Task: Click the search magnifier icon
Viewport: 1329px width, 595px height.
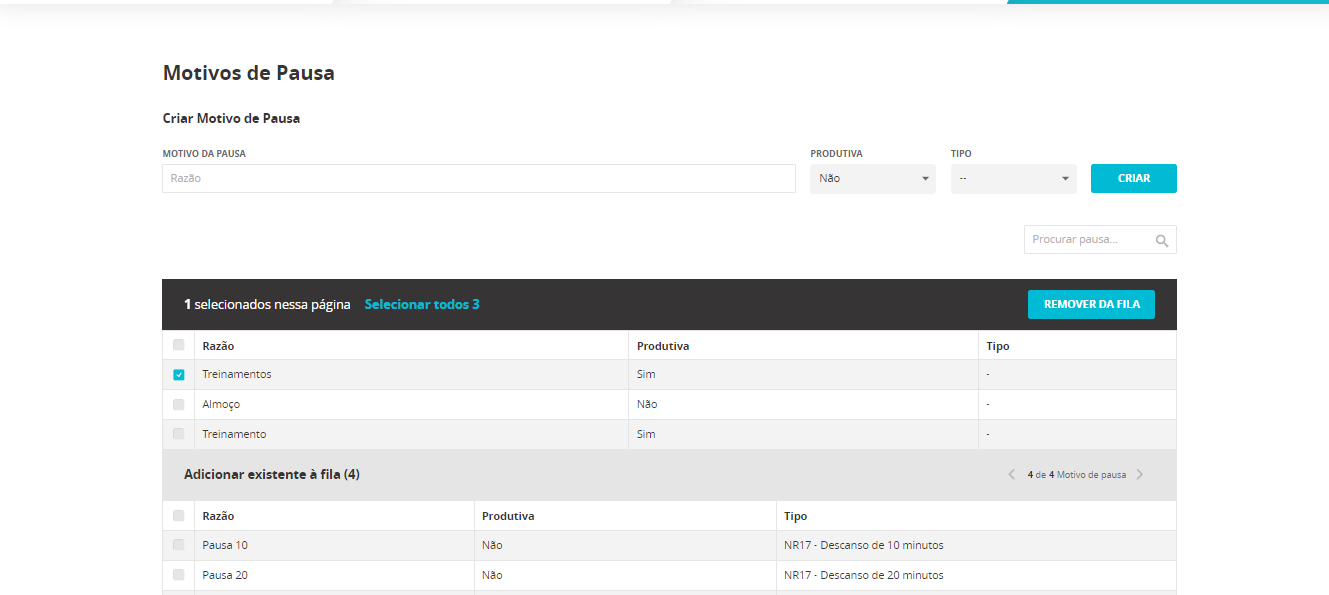Action: click(x=1161, y=240)
